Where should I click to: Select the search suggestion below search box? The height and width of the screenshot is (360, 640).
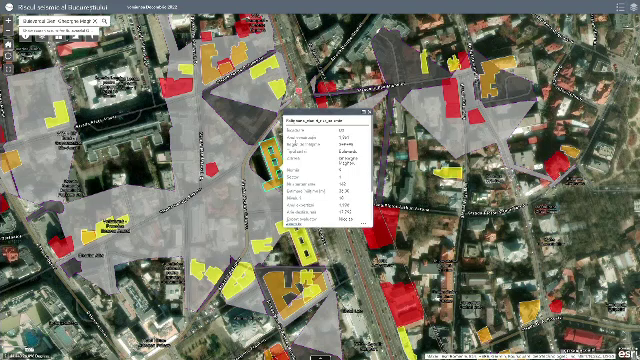[x=59, y=31]
